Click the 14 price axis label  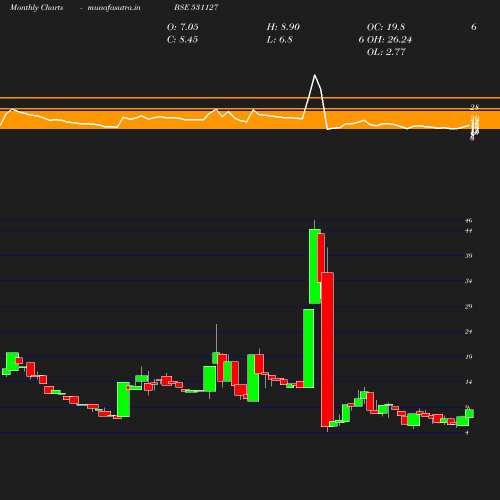click(x=469, y=382)
